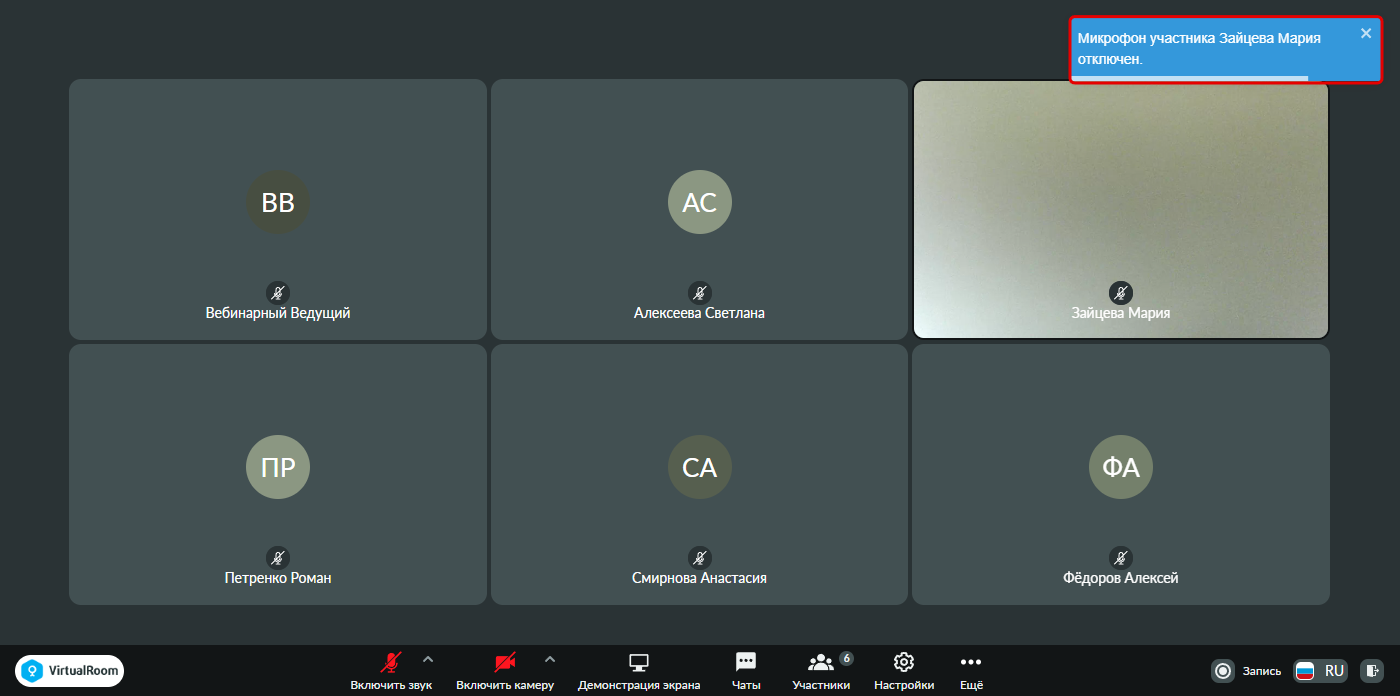This screenshot has width=1400, height=696.
Task: Open the Участники participants list
Action: (x=821, y=670)
